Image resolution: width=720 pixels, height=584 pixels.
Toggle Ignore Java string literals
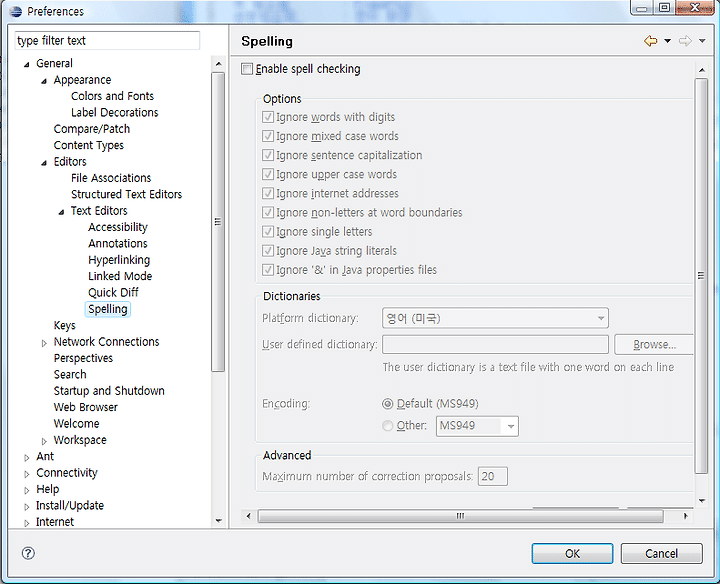pos(268,251)
